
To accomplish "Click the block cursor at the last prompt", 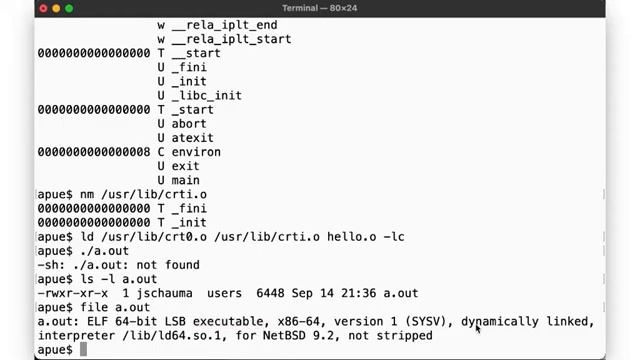I will 83,349.
